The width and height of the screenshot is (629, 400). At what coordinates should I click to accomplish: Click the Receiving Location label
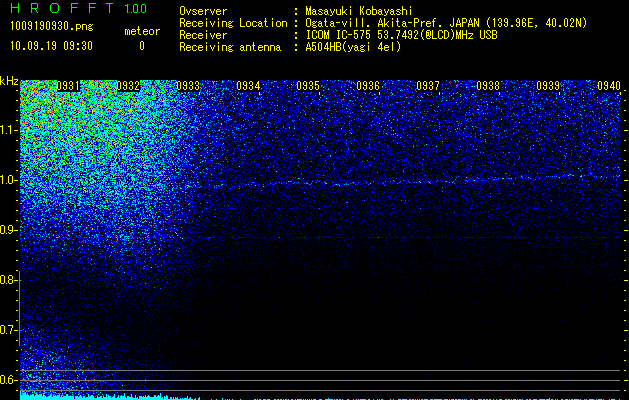[233, 23]
